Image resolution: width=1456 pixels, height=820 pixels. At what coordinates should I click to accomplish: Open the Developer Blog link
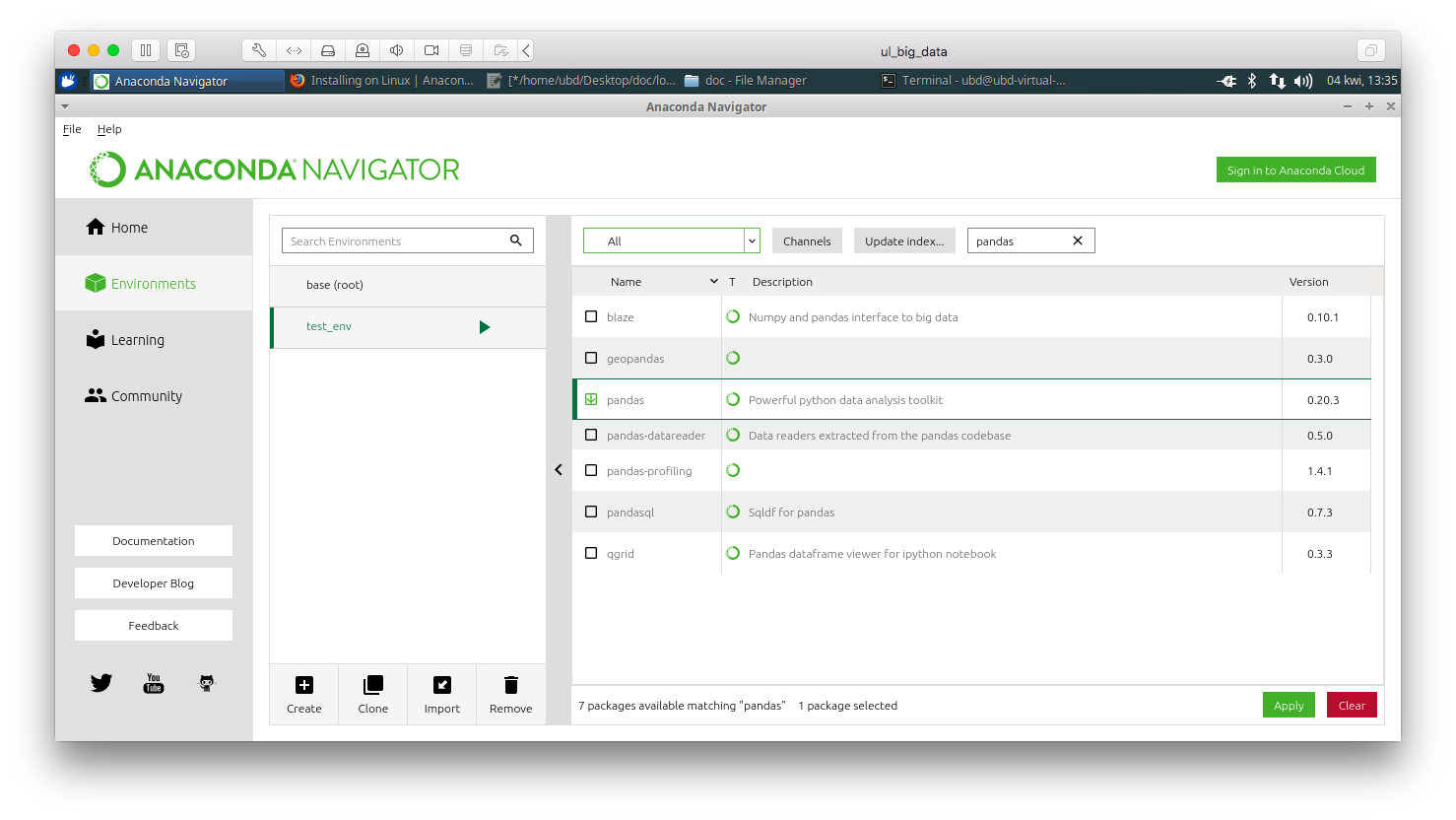[154, 582]
